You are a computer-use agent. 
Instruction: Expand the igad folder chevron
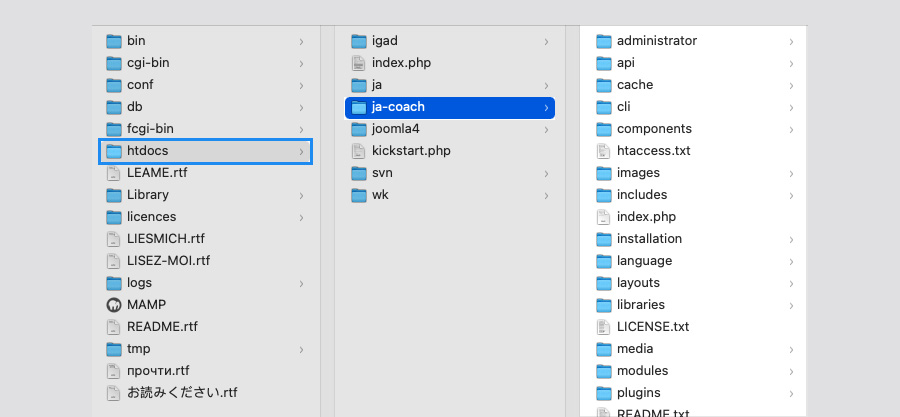point(546,42)
